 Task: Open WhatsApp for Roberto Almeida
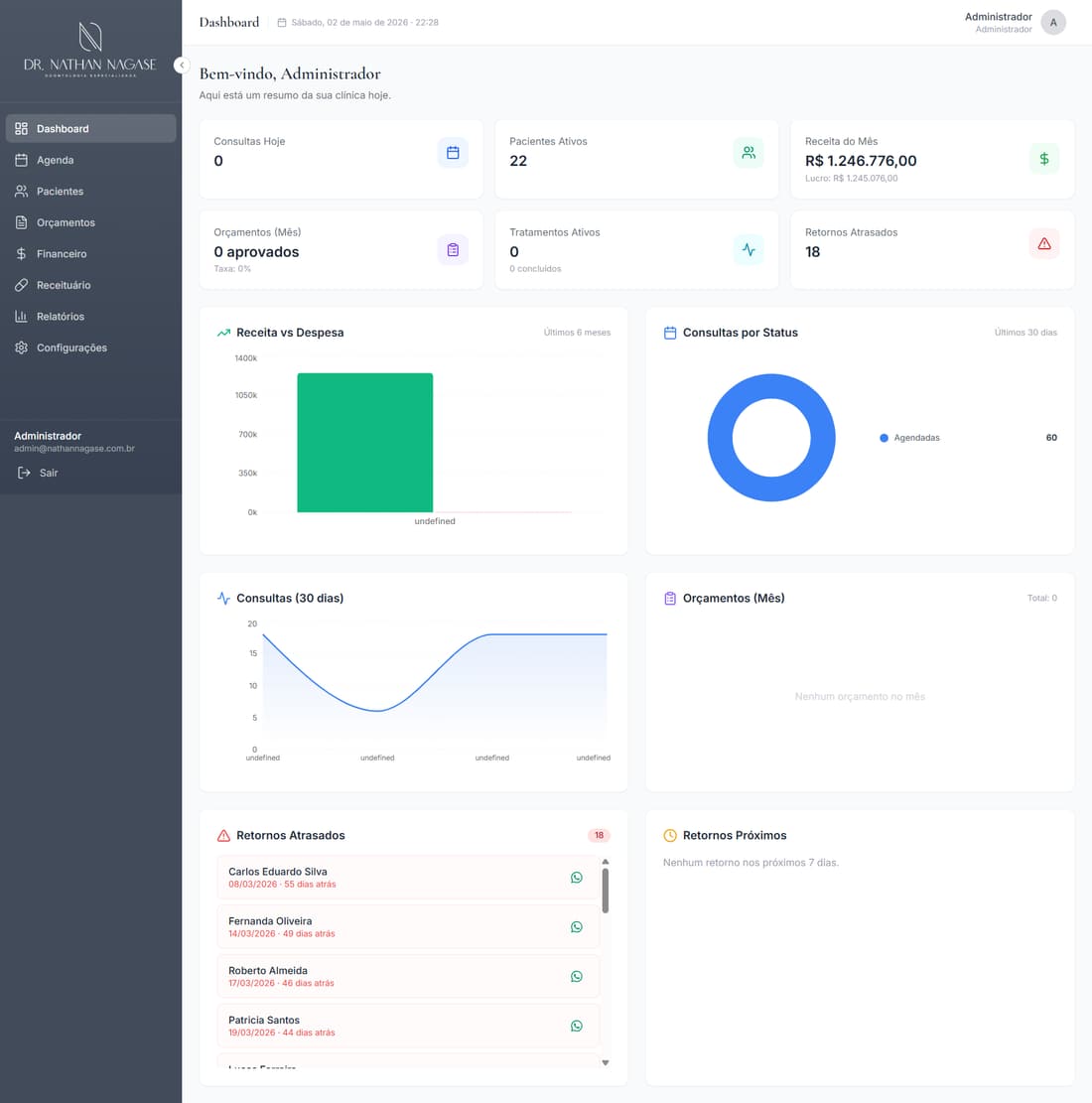pos(576,976)
